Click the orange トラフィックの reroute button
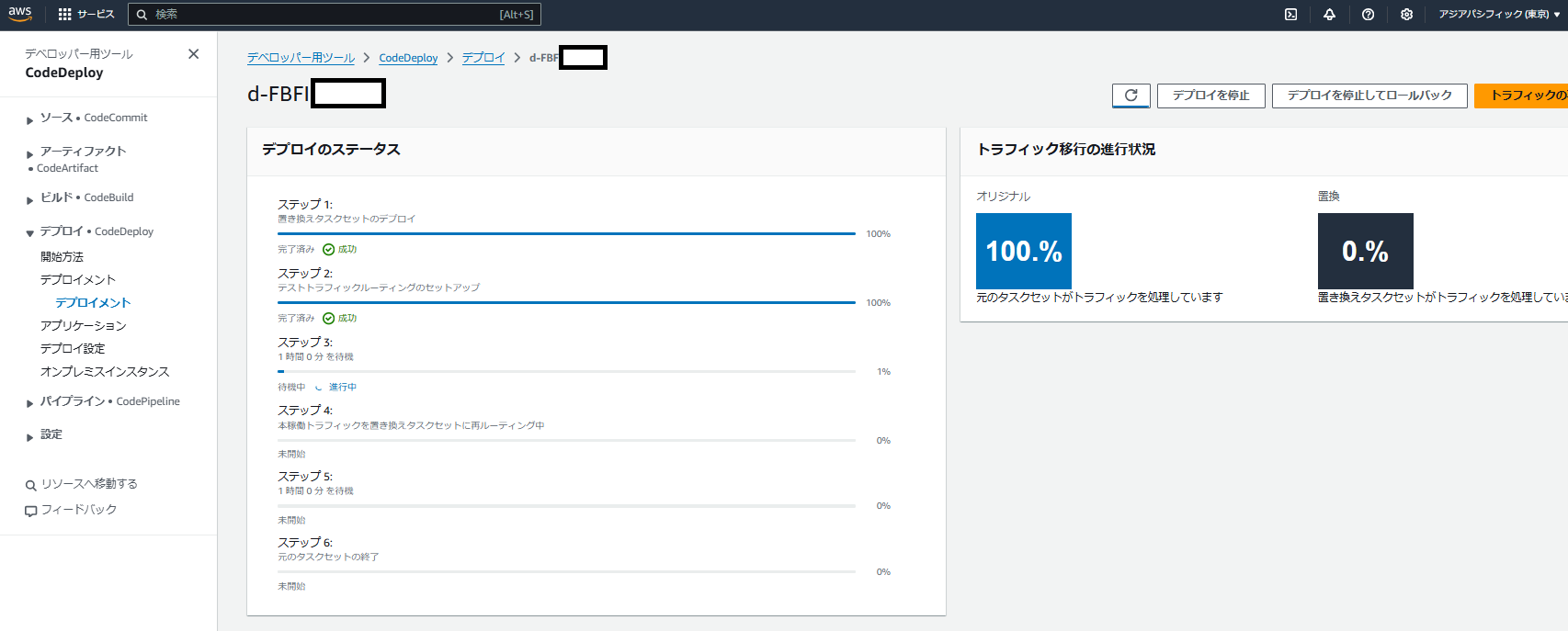 [1521, 96]
